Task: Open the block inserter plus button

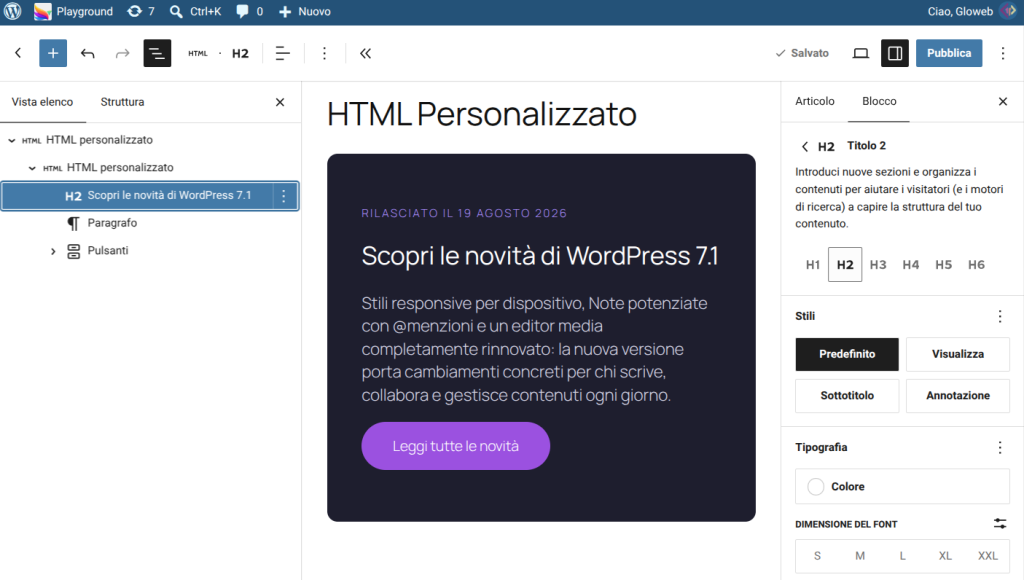Action: 53,53
